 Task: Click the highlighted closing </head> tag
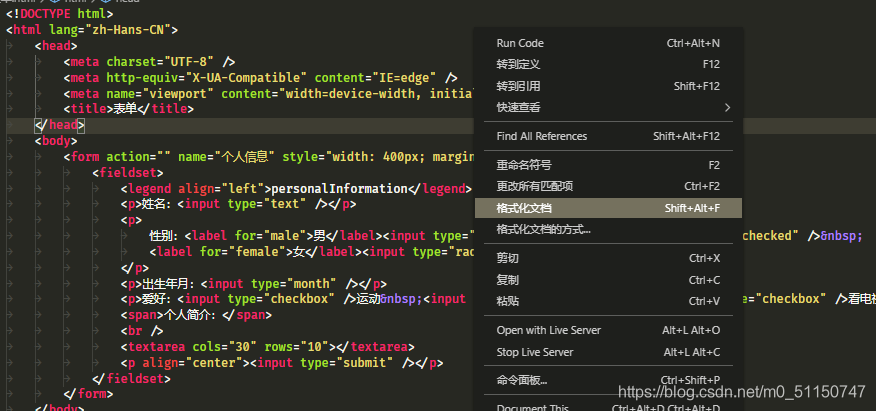pos(59,125)
